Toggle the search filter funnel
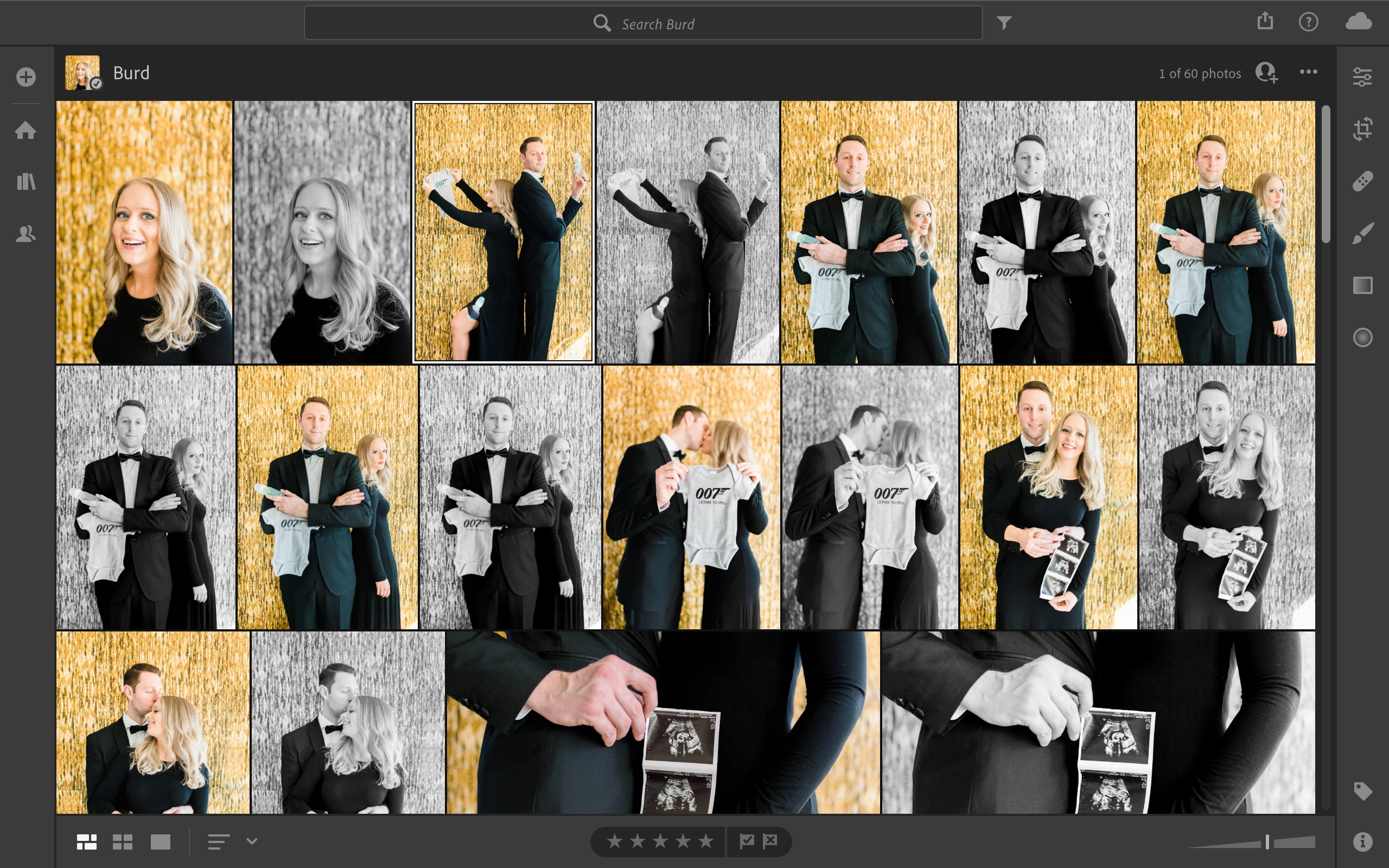This screenshot has height=868, width=1389. click(x=1004, y=23)
